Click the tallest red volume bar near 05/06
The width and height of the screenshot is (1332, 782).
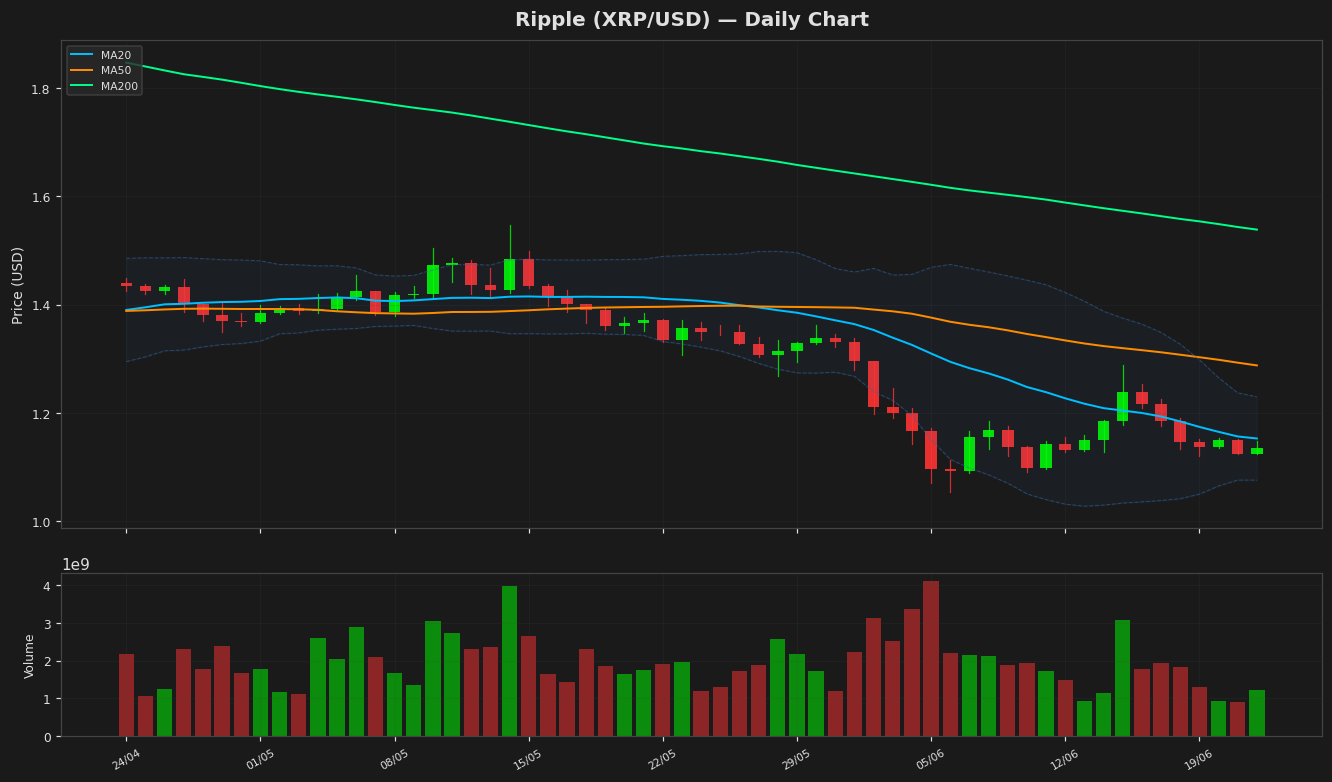click(931, 659)
